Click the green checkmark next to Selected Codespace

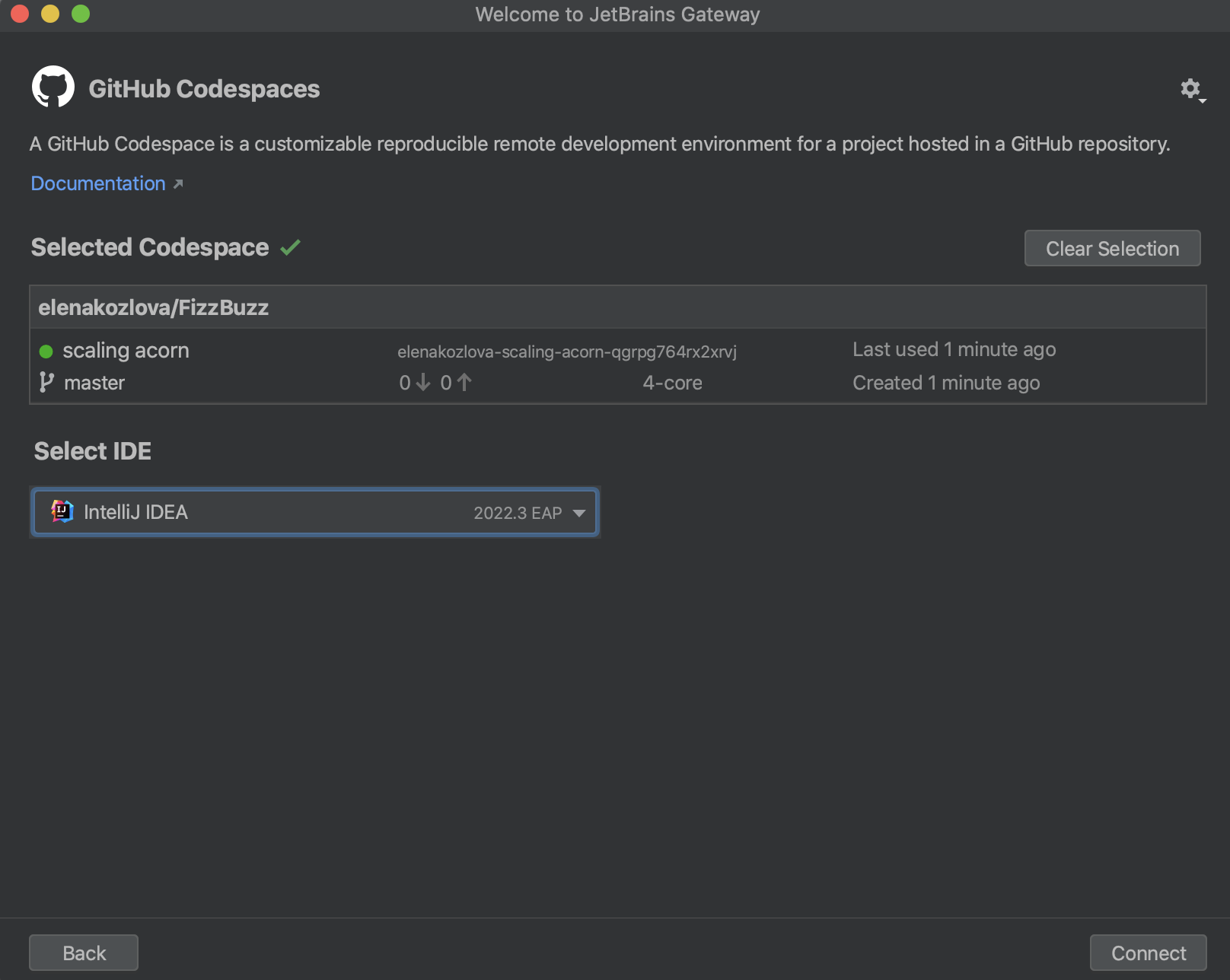pyautogui.click(x=291, y=247)
